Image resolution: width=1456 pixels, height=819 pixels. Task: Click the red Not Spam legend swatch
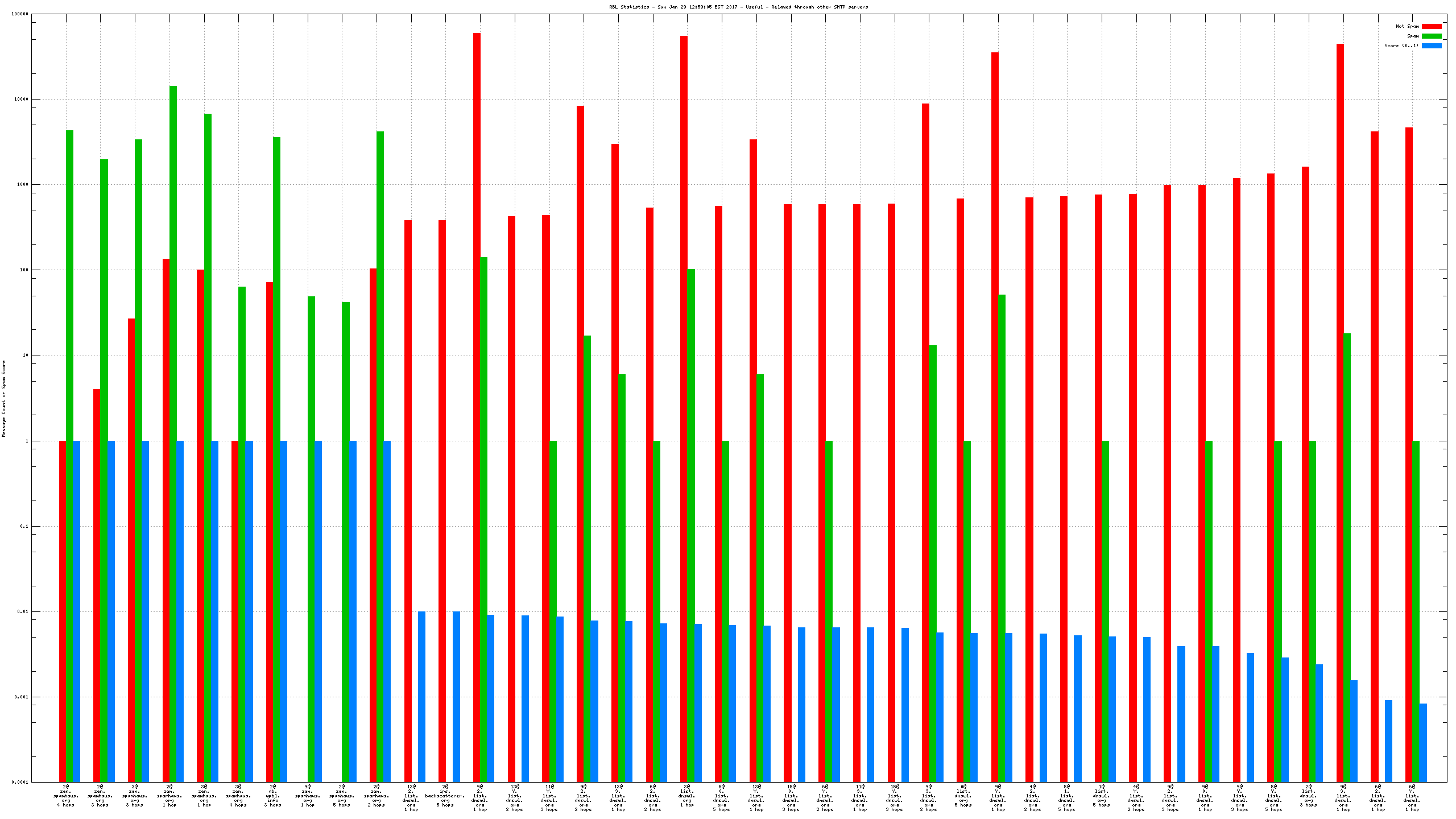pos(1431,26)
